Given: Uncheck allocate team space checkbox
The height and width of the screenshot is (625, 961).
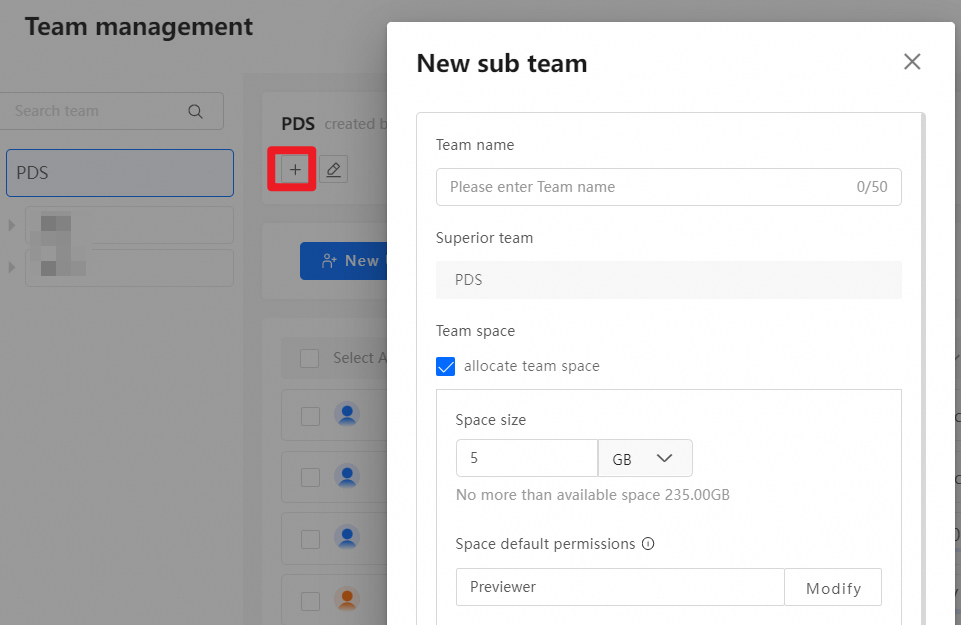Looking at the screenshot, I should click(x=446, y=366).
